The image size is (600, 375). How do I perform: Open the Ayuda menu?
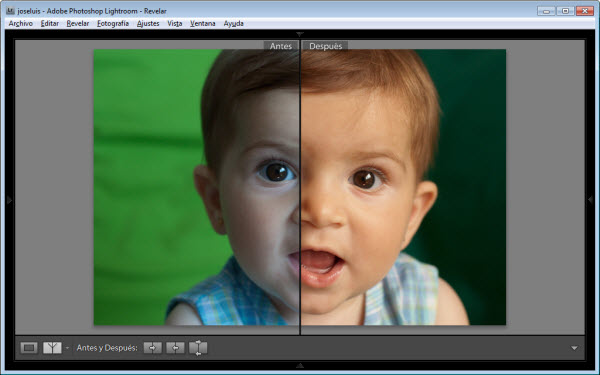233,23
